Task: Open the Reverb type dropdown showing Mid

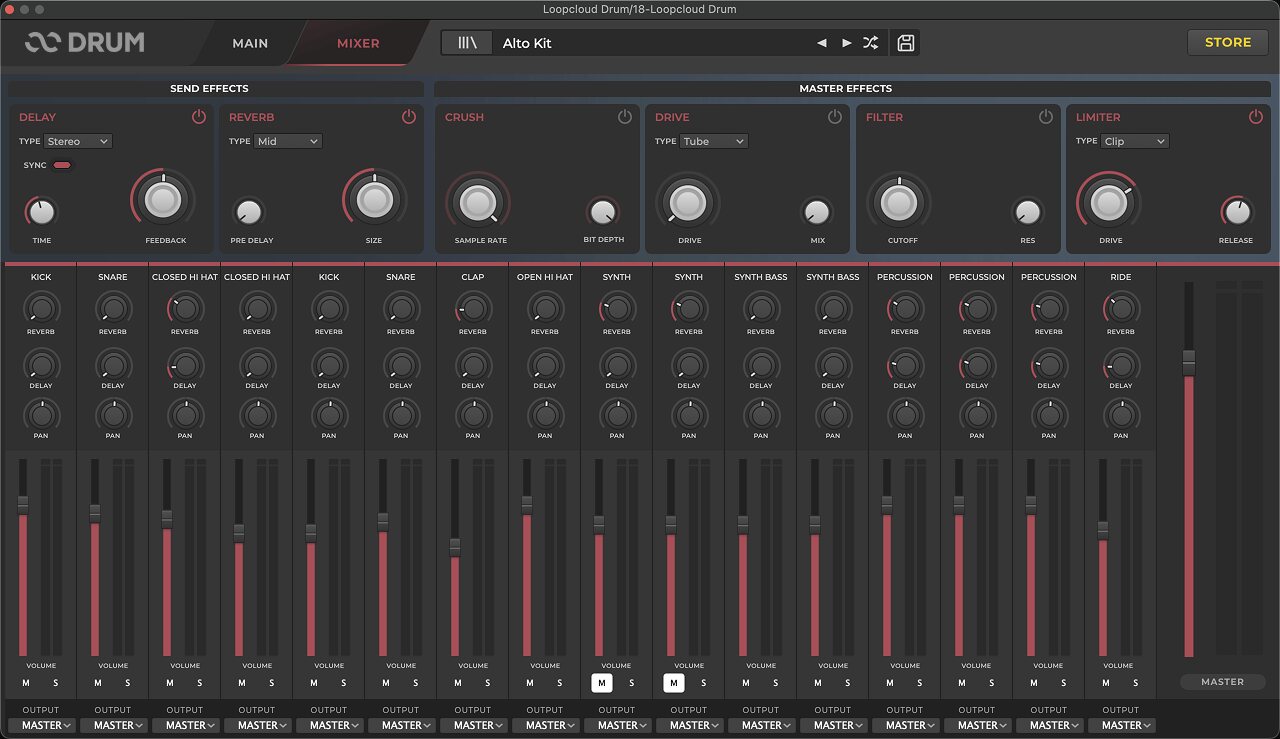Action: (x=287, y=142)
